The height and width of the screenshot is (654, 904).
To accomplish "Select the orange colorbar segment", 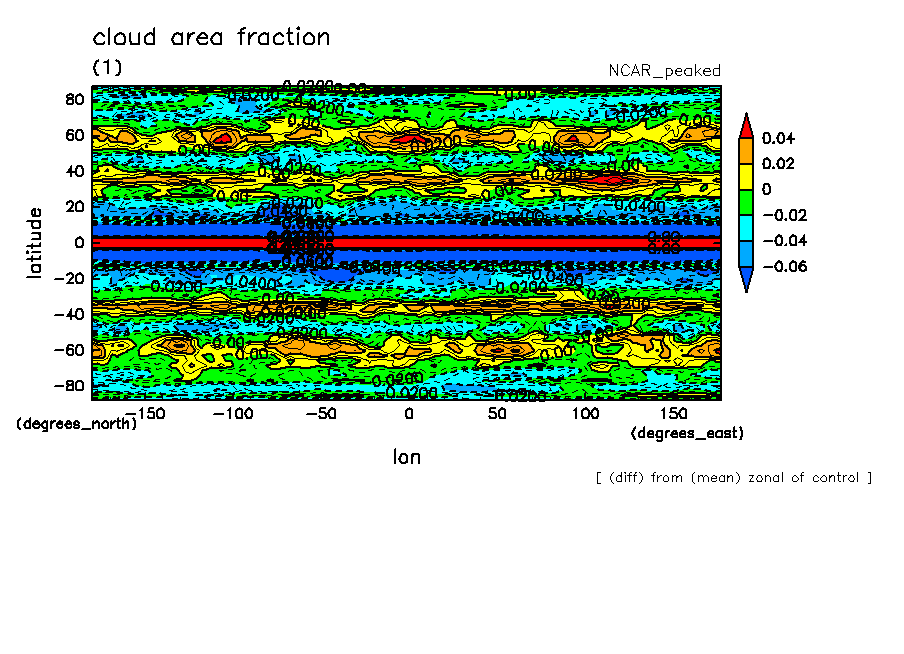I will pyautogui.click(x=747, y=150).
